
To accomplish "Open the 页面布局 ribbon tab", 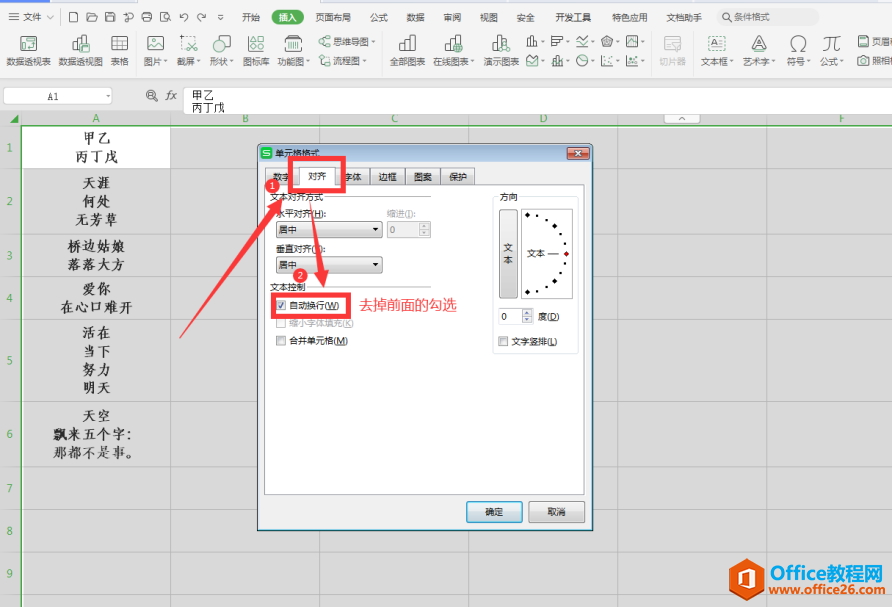I will tap(333, 18).
